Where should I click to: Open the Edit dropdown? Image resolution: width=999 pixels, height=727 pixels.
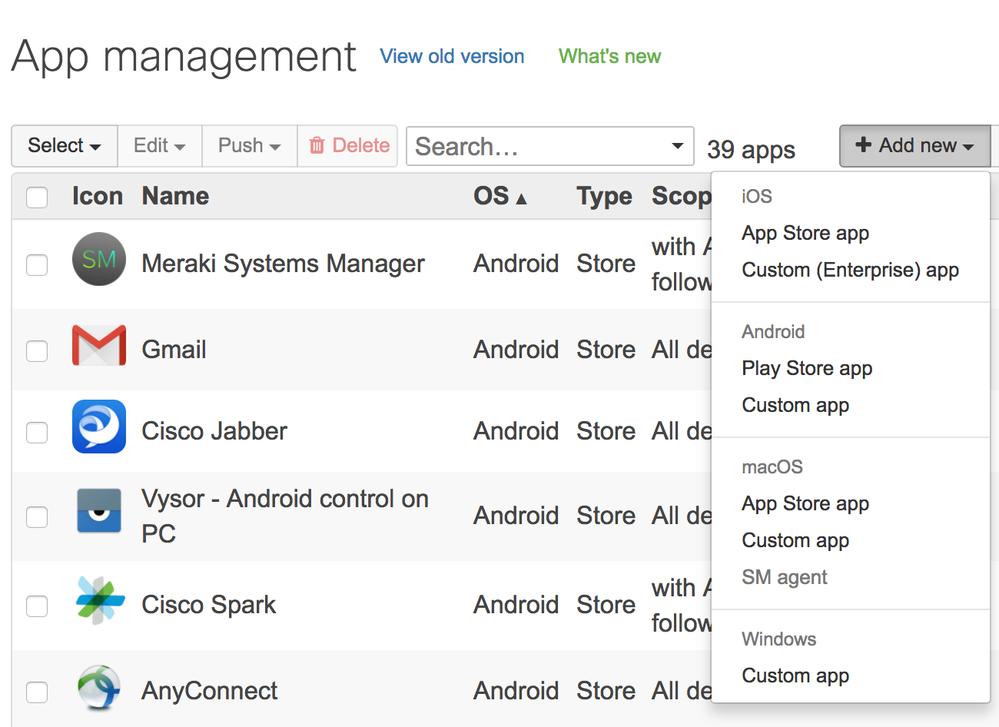(x=159, y=146)
